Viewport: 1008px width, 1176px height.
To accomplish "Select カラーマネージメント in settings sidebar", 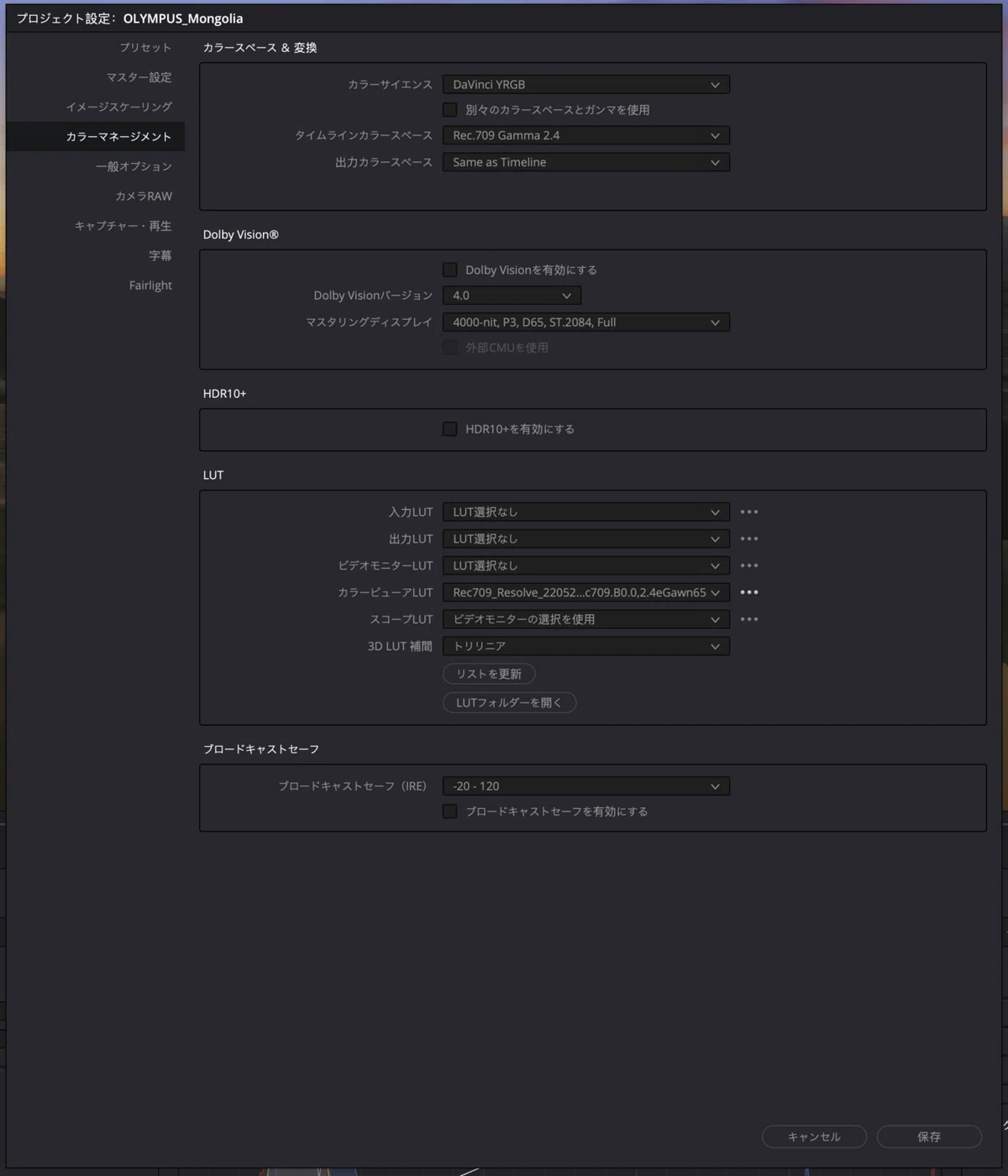I will pyautogui.click(x=95, y=136).
